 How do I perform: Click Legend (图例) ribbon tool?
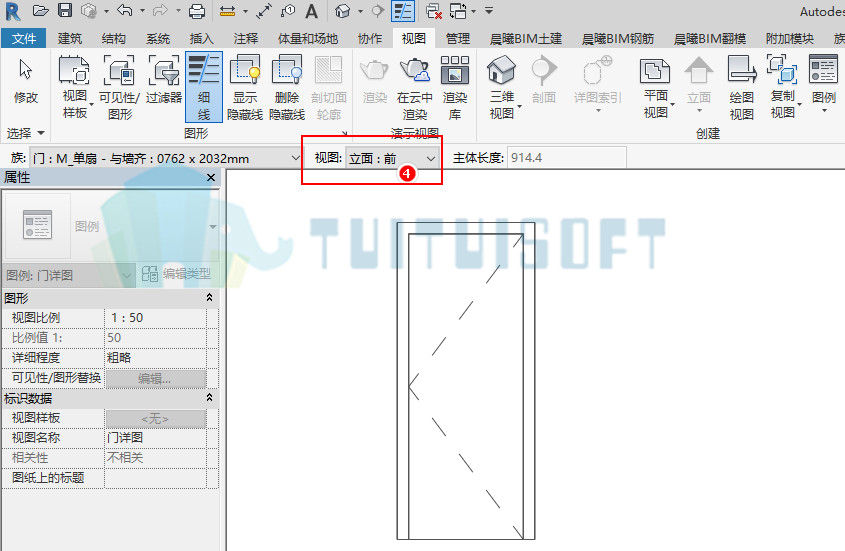tap(823, 84)
